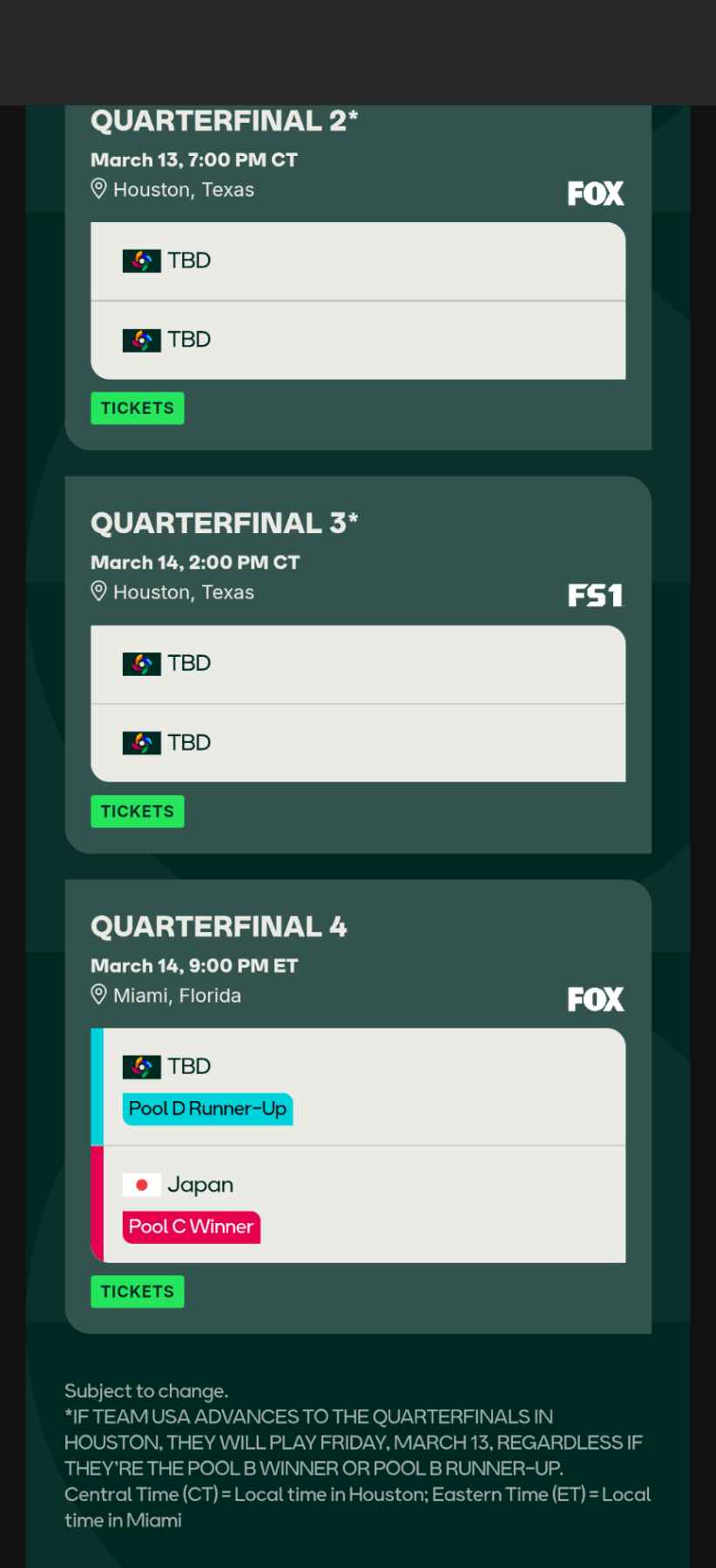Tap the March 14, 2:00 PM CT time
Viewport: 716px width, 1568px height.
(195, 563)
